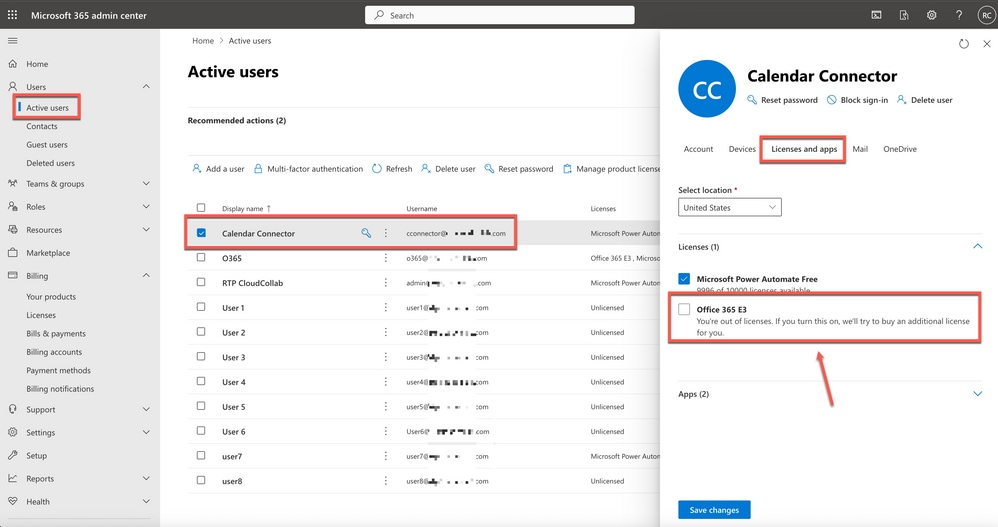Click the top Search field
The image size is (998, 527).
point(500,15)
